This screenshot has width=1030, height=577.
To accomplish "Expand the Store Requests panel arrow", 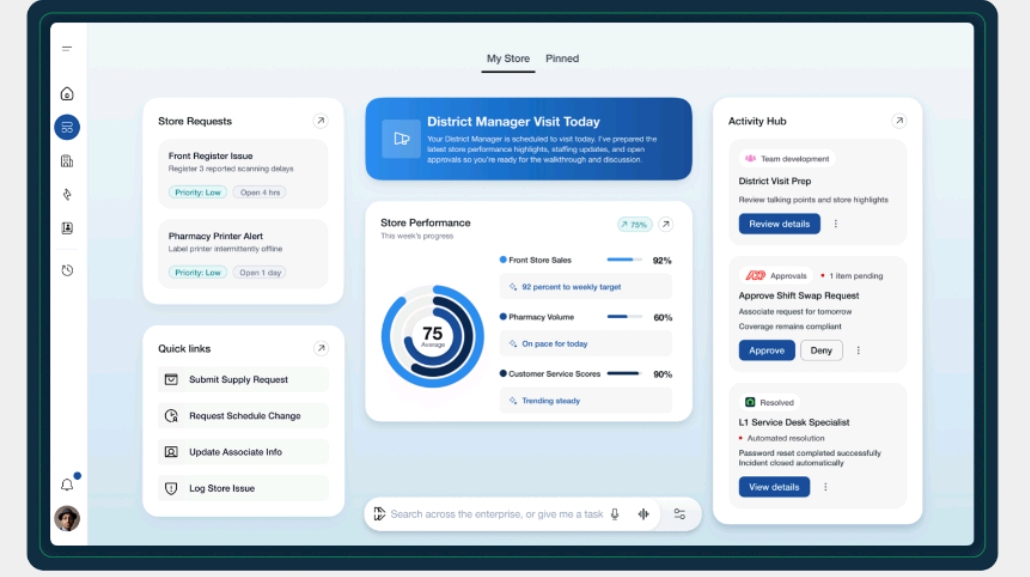I will click(x=320, y=121).
